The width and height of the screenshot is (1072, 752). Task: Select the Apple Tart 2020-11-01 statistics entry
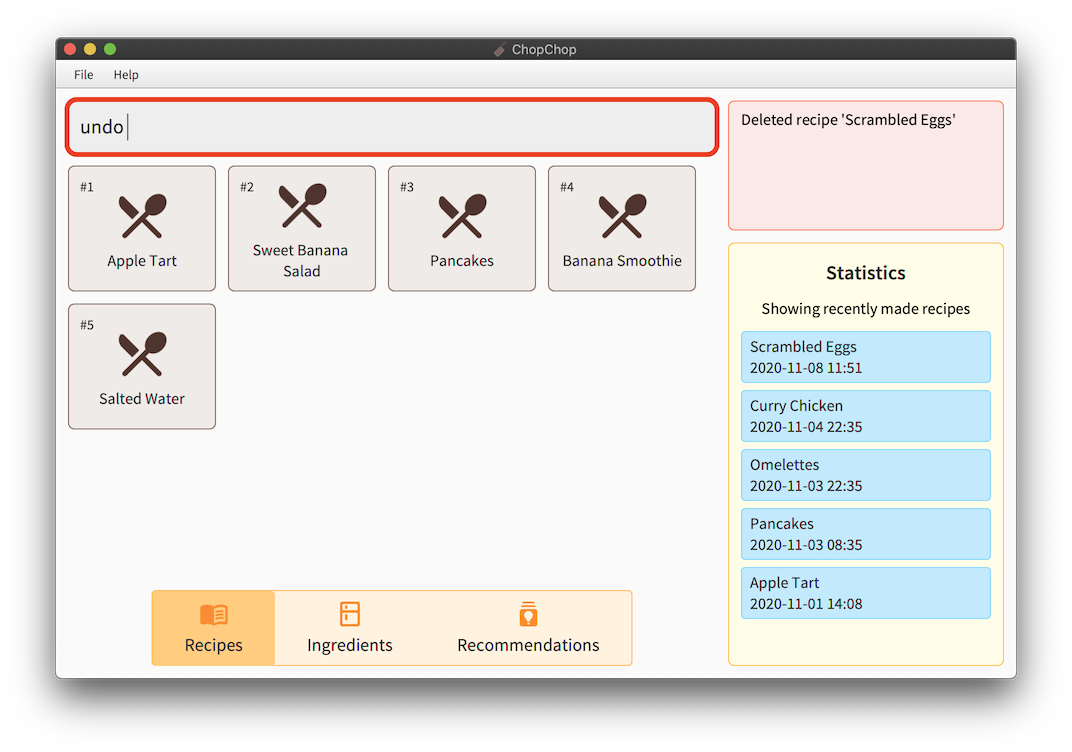tap(866, 593)
